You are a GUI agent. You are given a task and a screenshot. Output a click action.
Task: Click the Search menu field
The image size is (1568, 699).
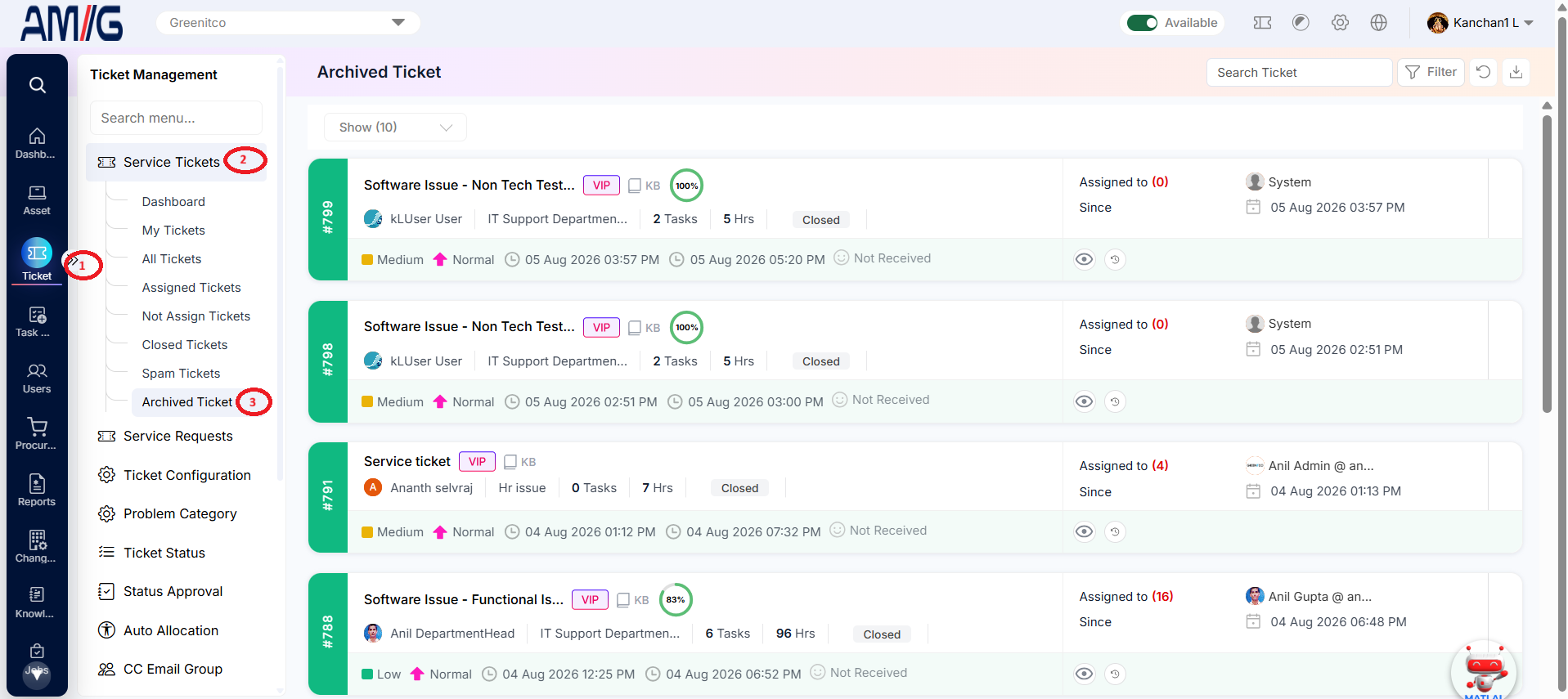click(176, 118)
